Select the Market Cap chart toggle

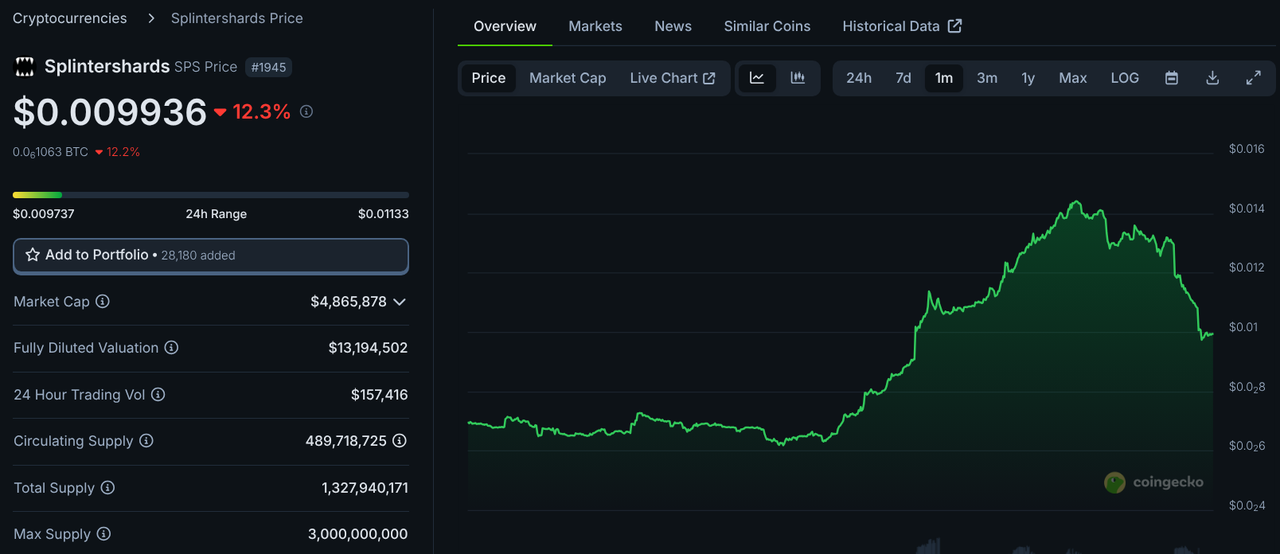click(x=568, y=78)
